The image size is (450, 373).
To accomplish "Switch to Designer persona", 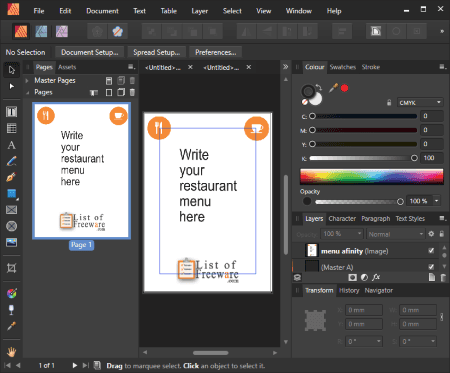I will pyautogui.click(x=41, y=31).
